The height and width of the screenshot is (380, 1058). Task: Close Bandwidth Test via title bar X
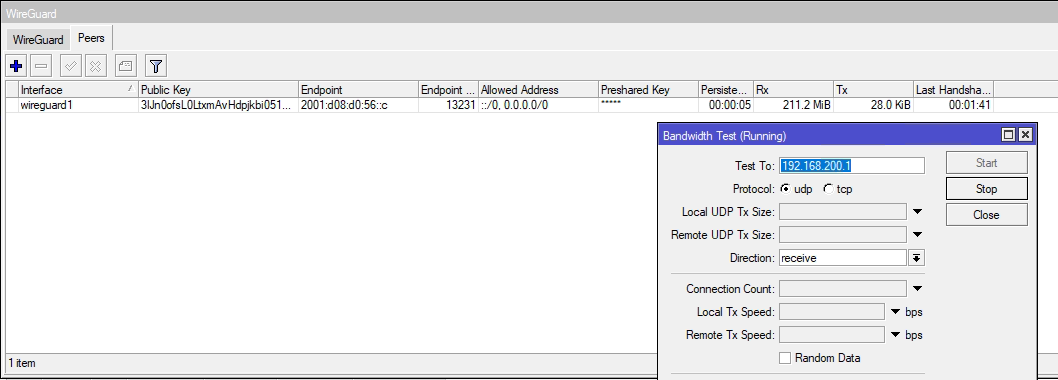pyautogui.click(x=1025, y=135)
